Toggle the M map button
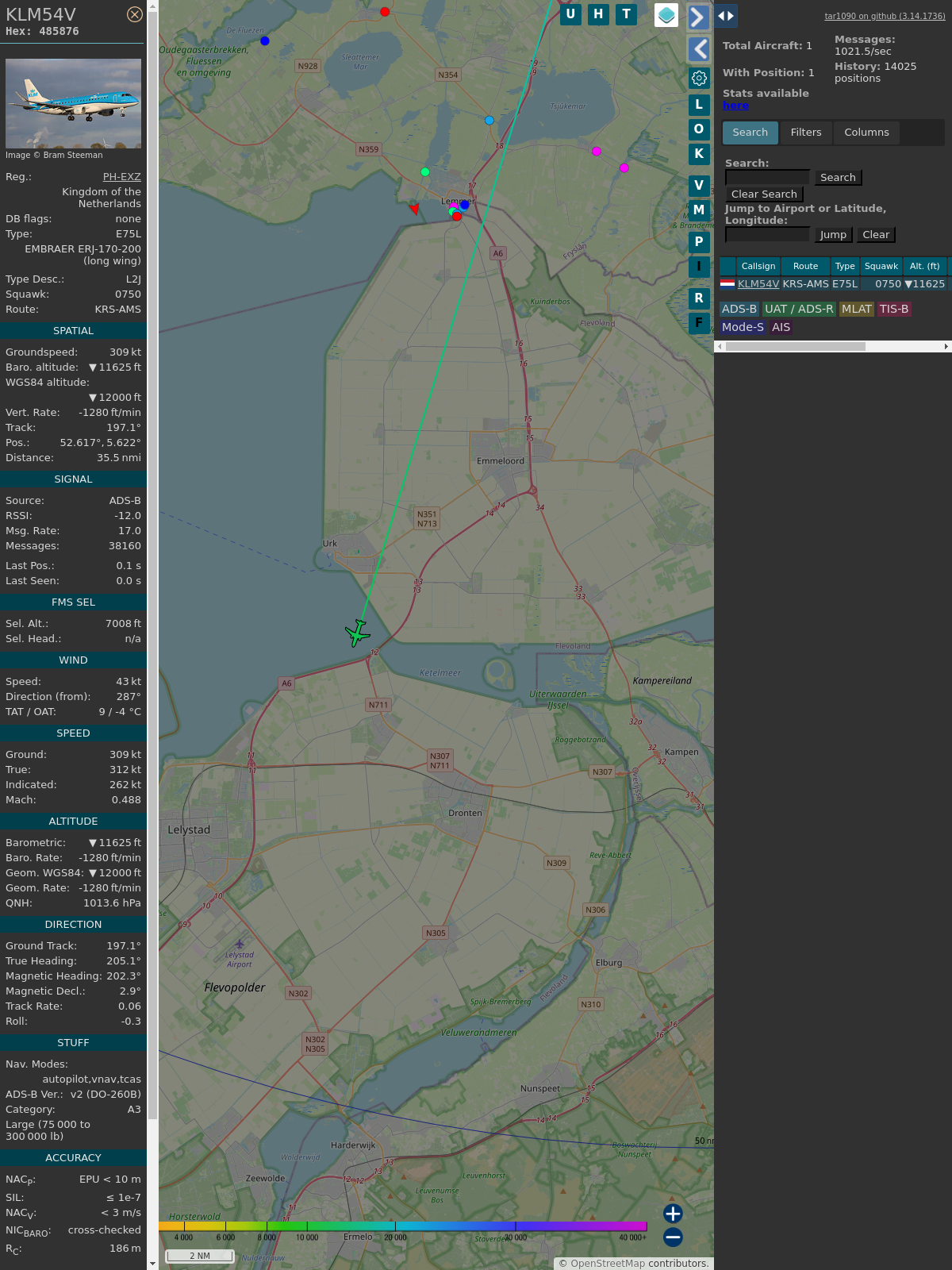The image size is (952, 1270). pyautogui.click(x=699, y=210)
